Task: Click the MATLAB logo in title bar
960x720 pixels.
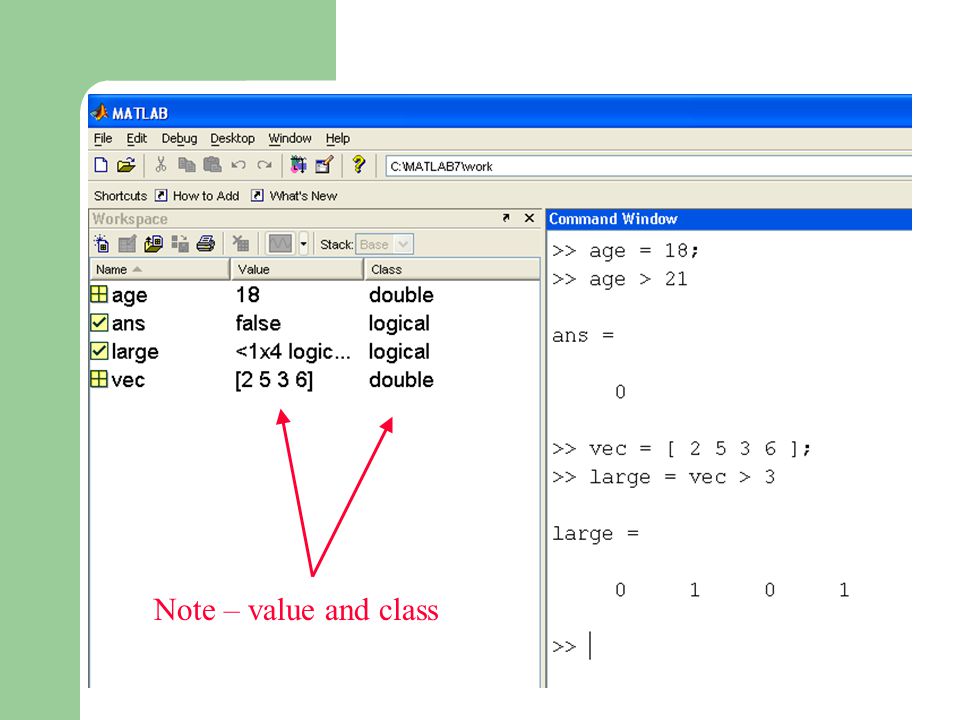Action: point(99,113)
